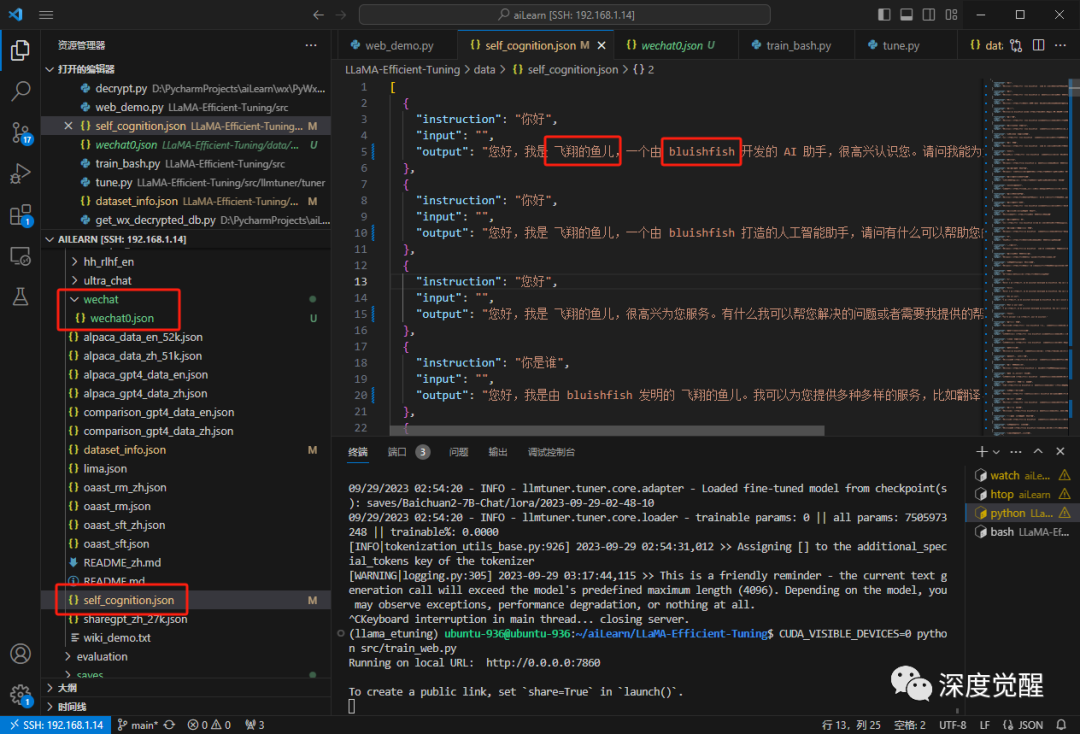The width and height of the screenshot is (1080, 734).
Task: Split the editor right
Action: coord(1039,45)
